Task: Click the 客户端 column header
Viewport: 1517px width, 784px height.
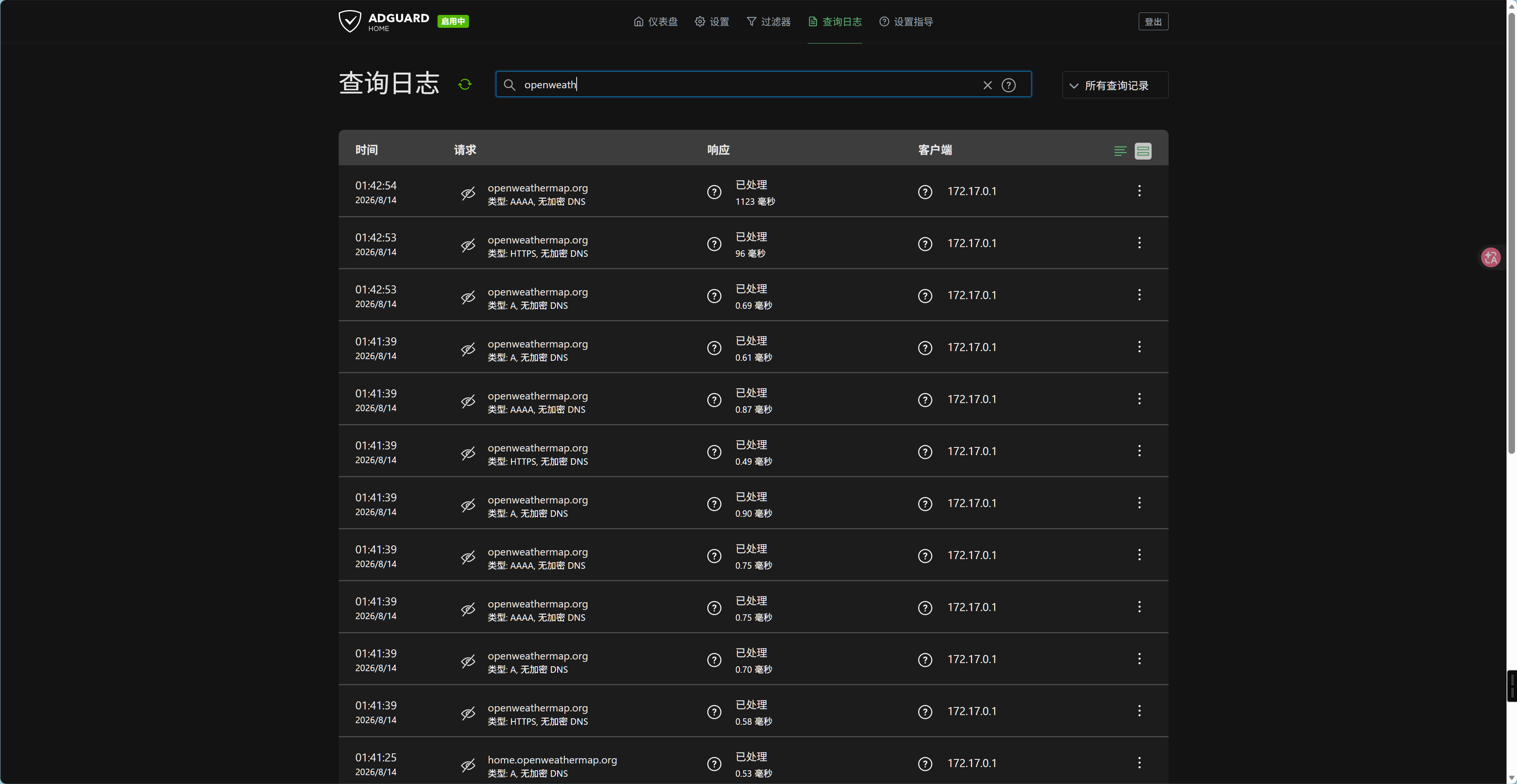Action: pos(935,150)
